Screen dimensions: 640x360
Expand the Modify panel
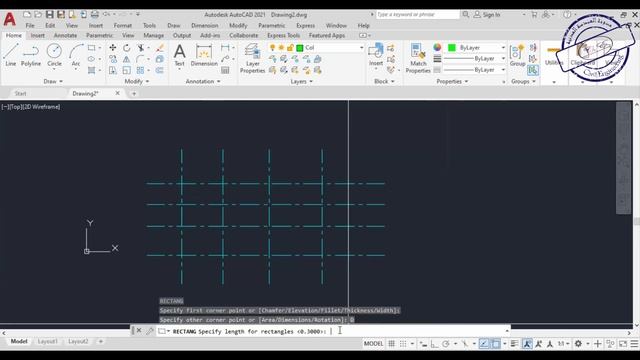pyautogui.click(x=137, y=81)
